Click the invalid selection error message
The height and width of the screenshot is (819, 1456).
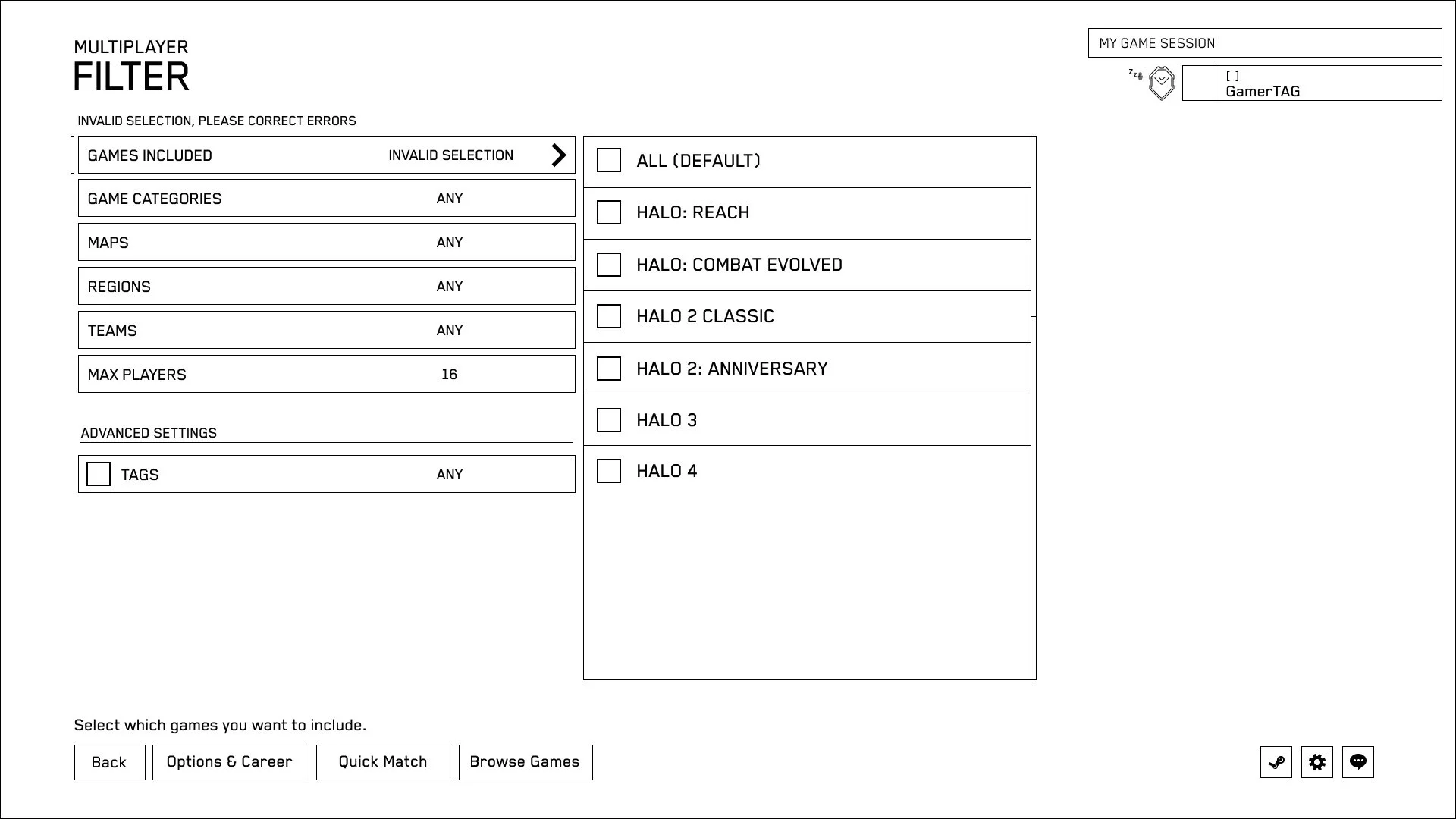coord(217,121)
